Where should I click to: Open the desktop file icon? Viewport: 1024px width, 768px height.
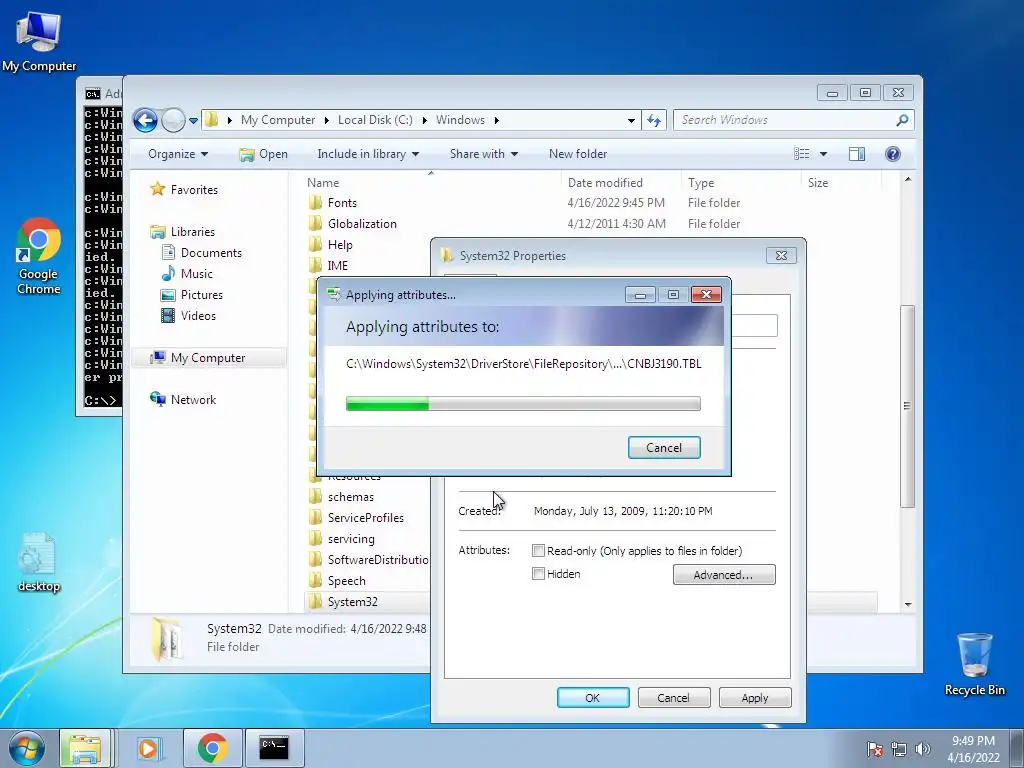point(39,563)
